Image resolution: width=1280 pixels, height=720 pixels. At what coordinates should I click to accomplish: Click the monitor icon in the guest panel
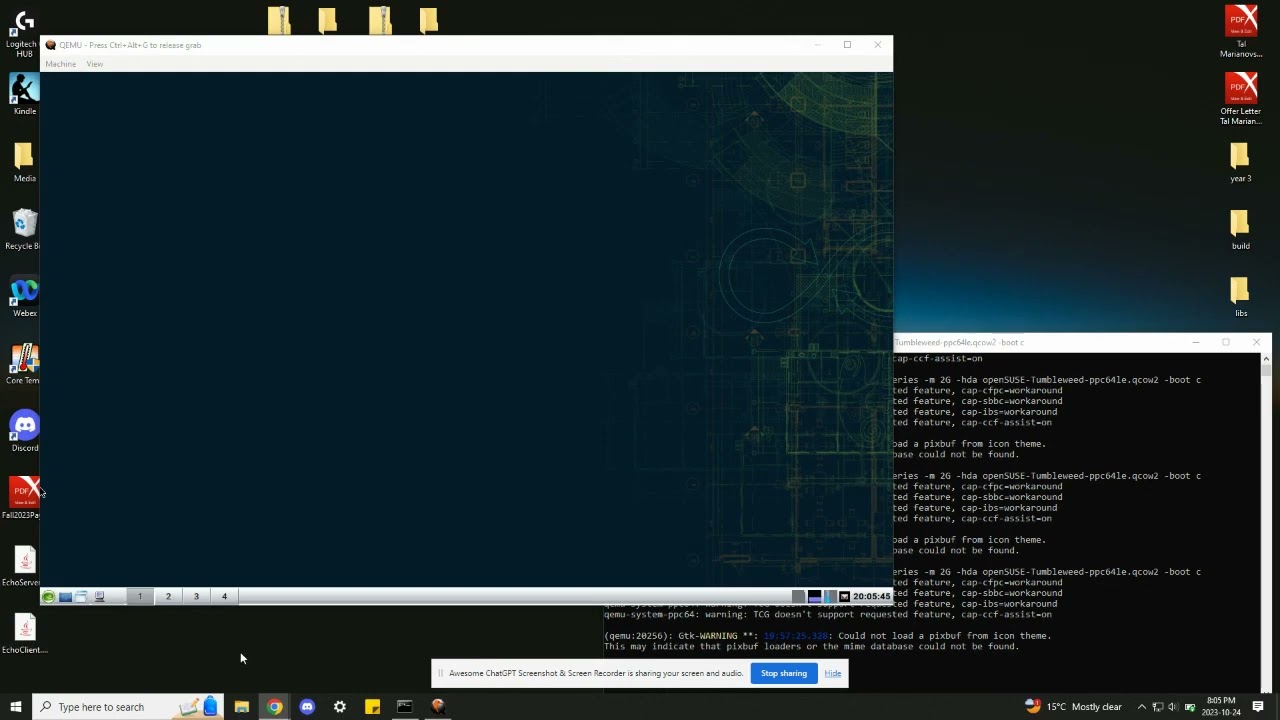pos(99,597)
